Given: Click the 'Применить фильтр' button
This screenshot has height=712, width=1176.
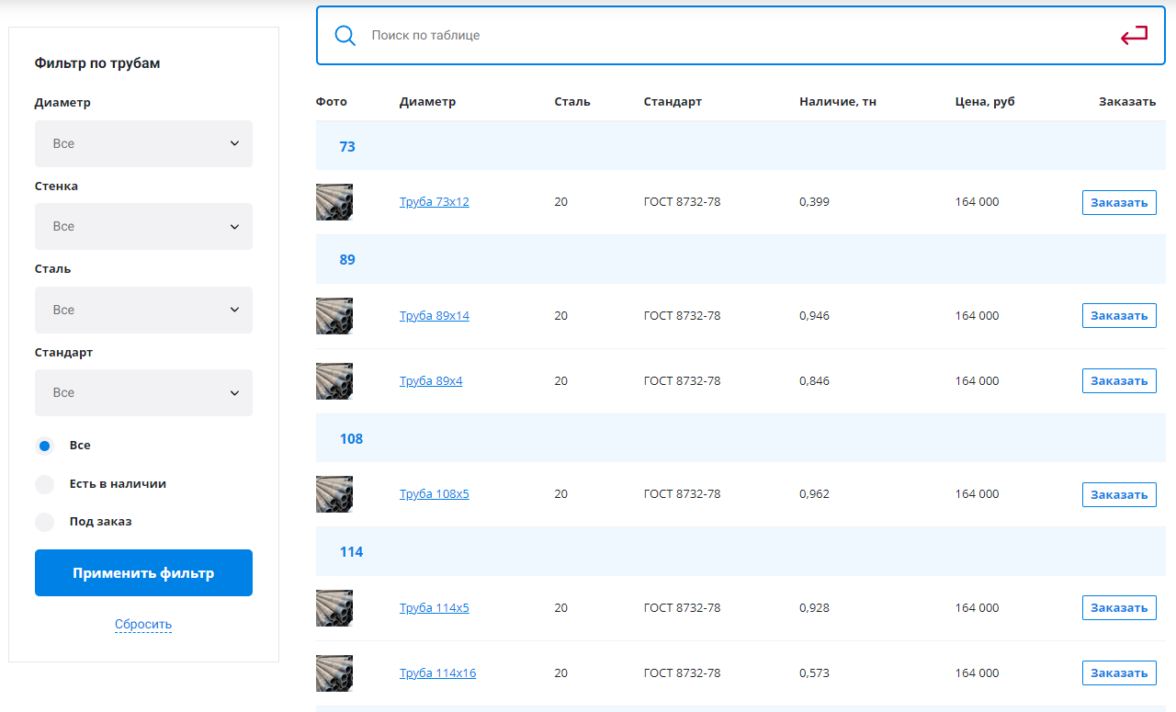Looking at the screenshot, I should (143, 573).
